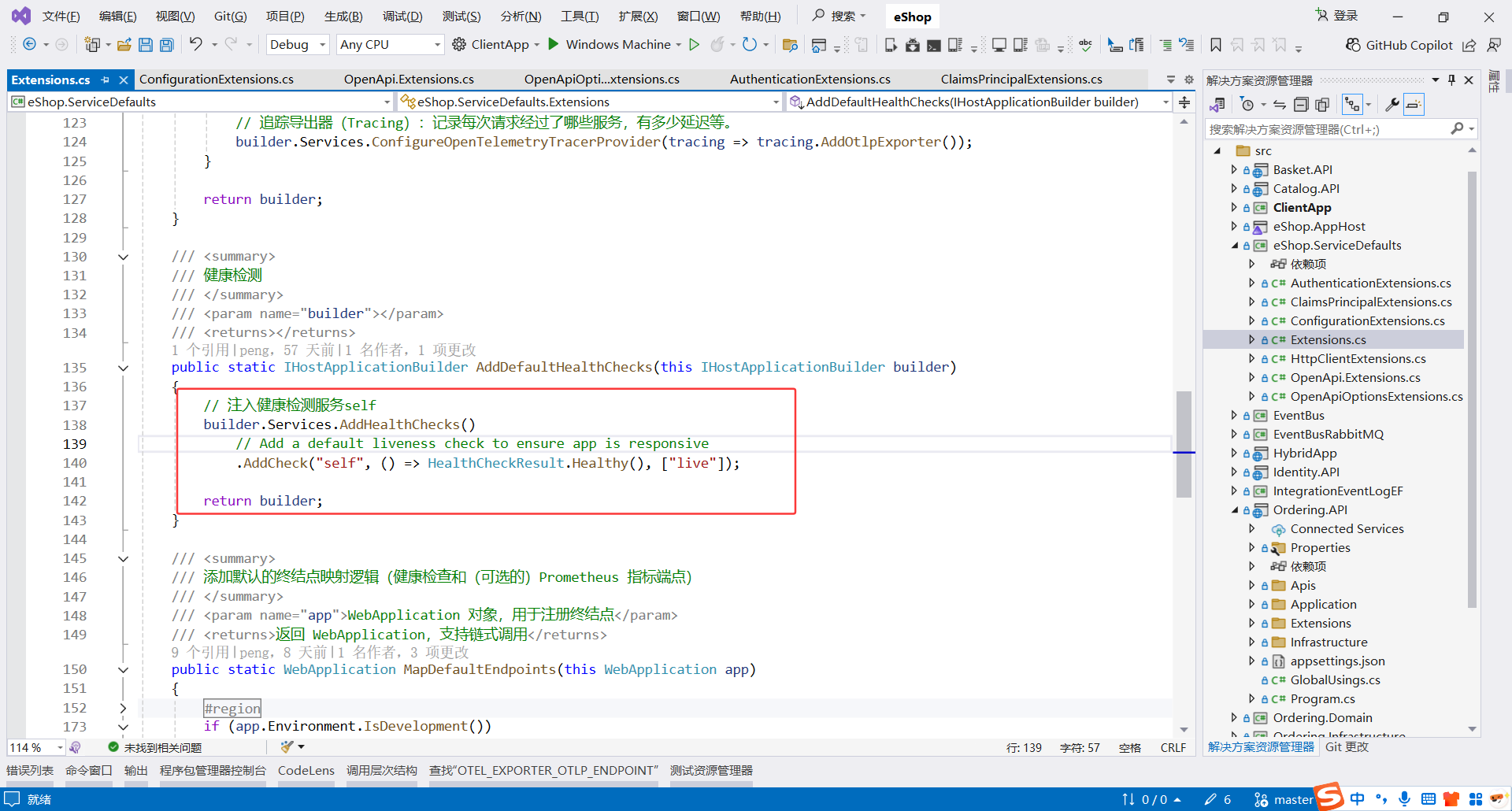Open the editor tab well settings gear
This screenshot has height=811, width=1512.
[x=1189, y=80]
